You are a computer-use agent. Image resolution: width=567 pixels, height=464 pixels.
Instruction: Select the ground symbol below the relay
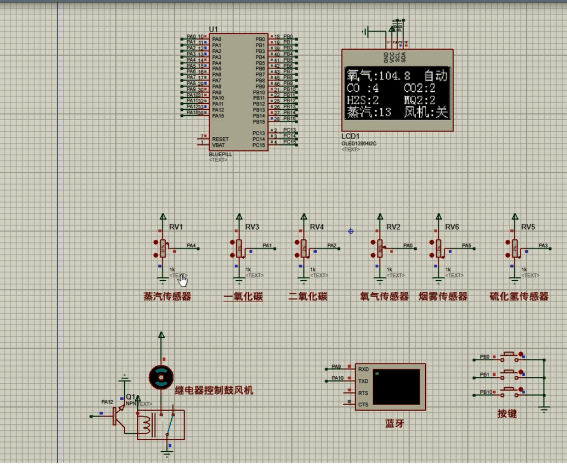(x=167, y=453)
